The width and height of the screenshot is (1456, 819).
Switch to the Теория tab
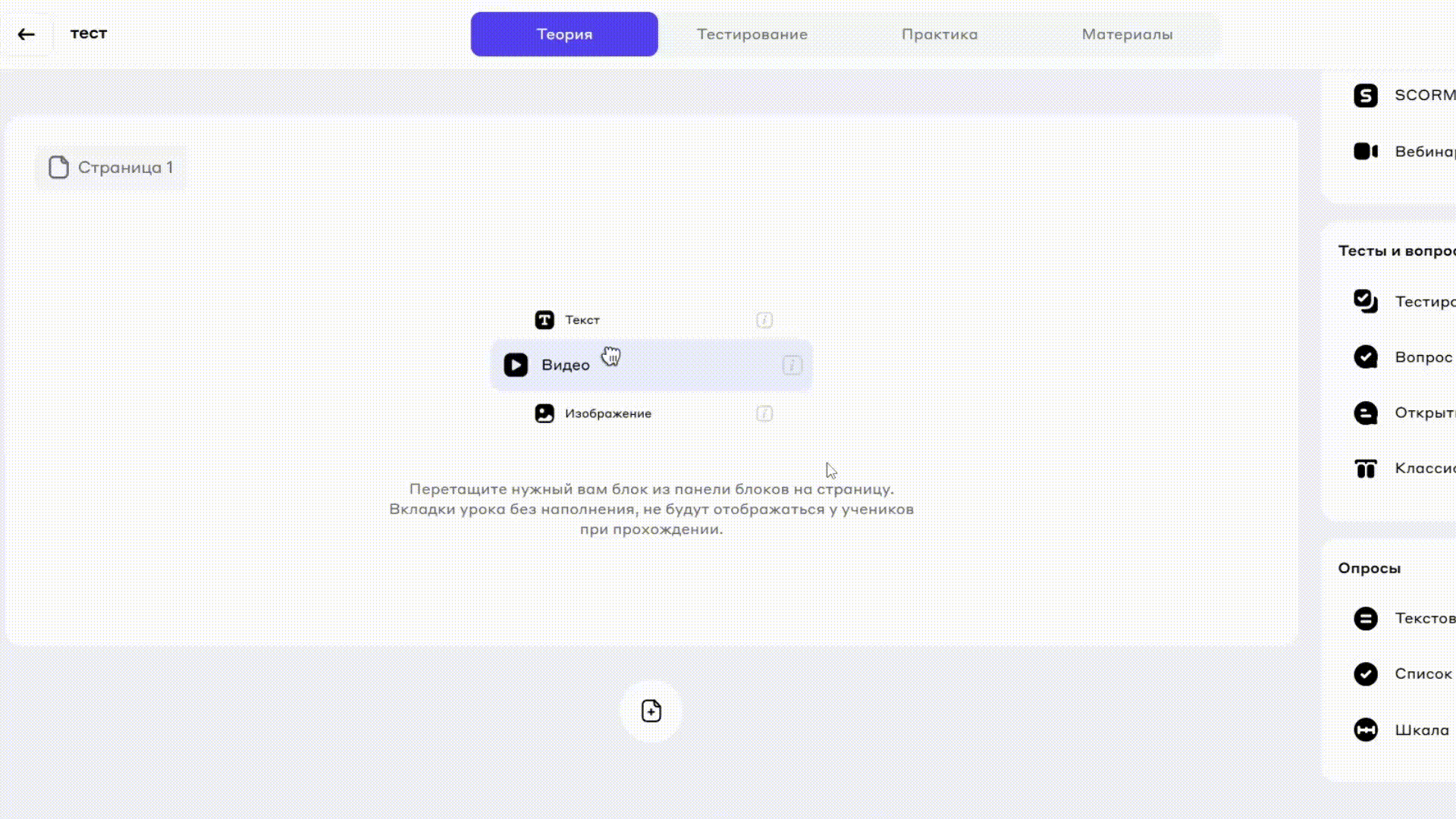(564, 34)
